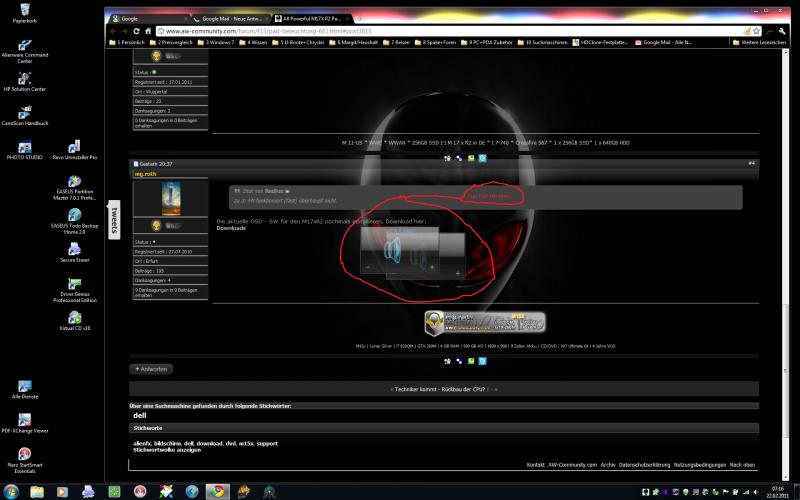Screen dimensions: 800x500
Task: Open the media player taskbar icon
Action: pos(62,491)
